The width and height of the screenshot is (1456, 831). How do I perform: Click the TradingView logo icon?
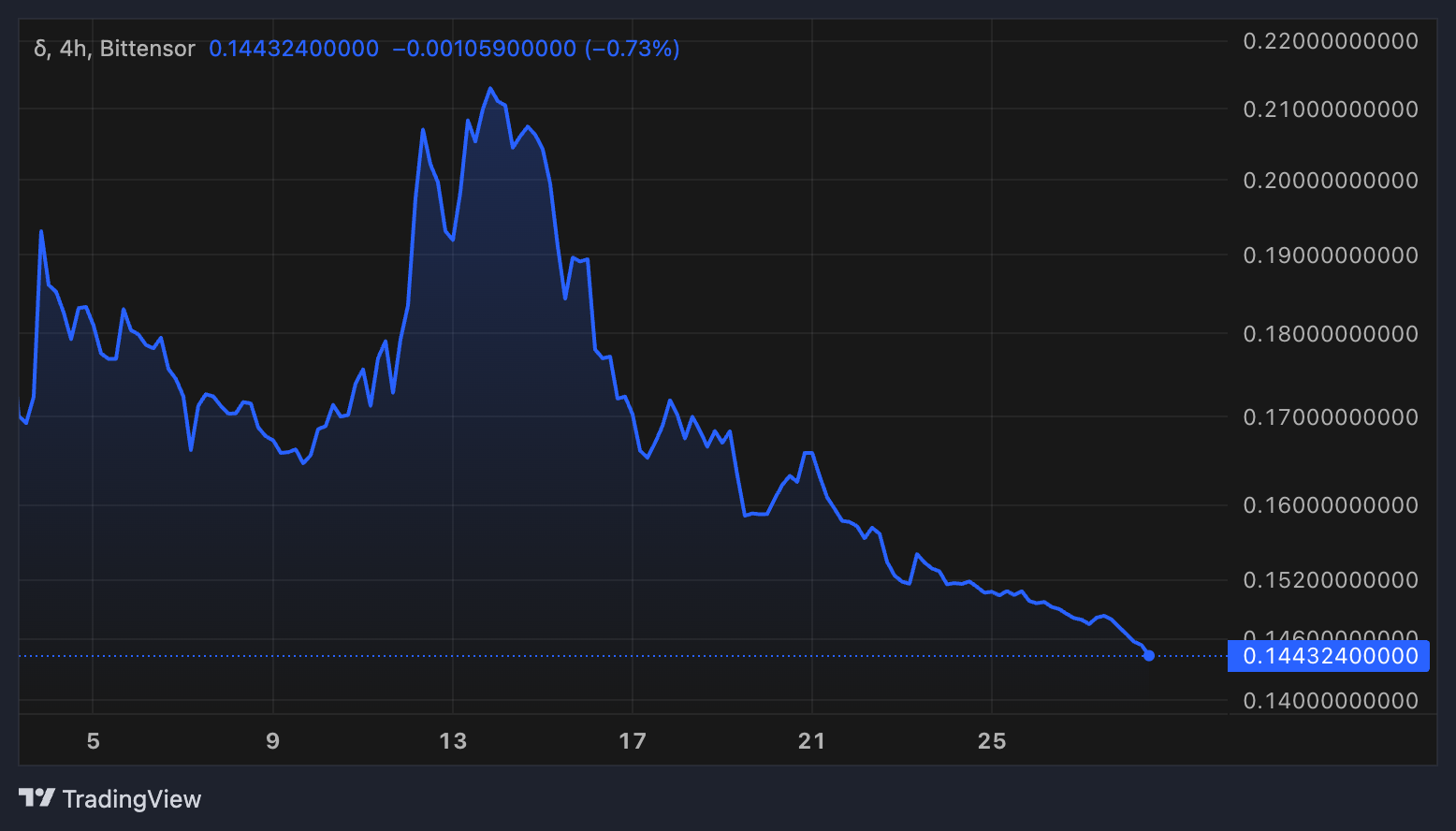coord(39,798)
